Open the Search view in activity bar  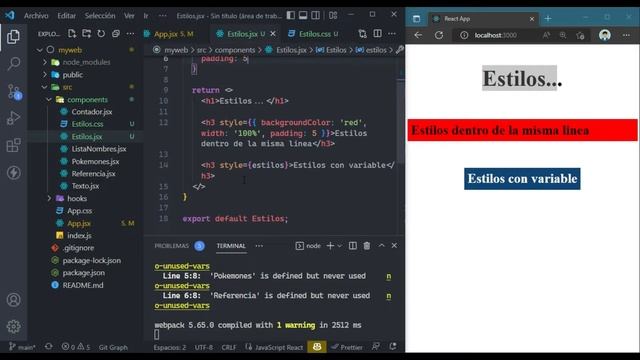click(13, 64)
